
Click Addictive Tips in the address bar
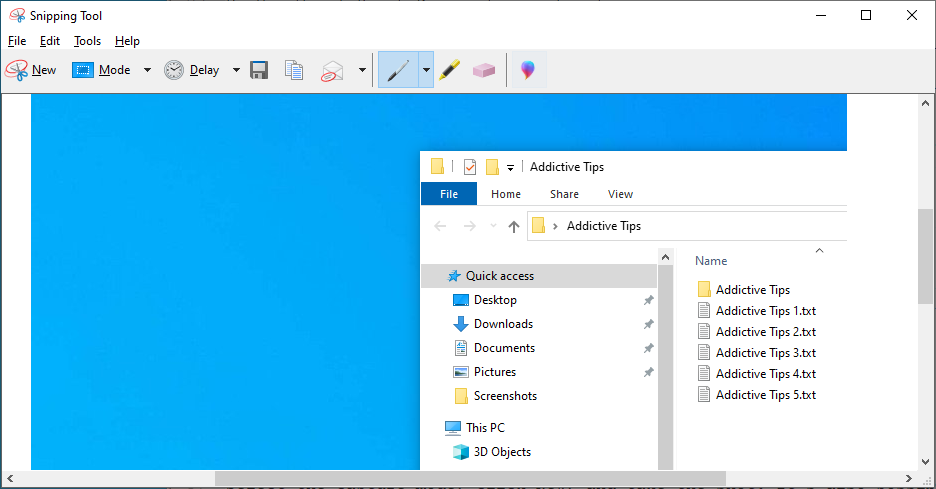pos(604,226)
